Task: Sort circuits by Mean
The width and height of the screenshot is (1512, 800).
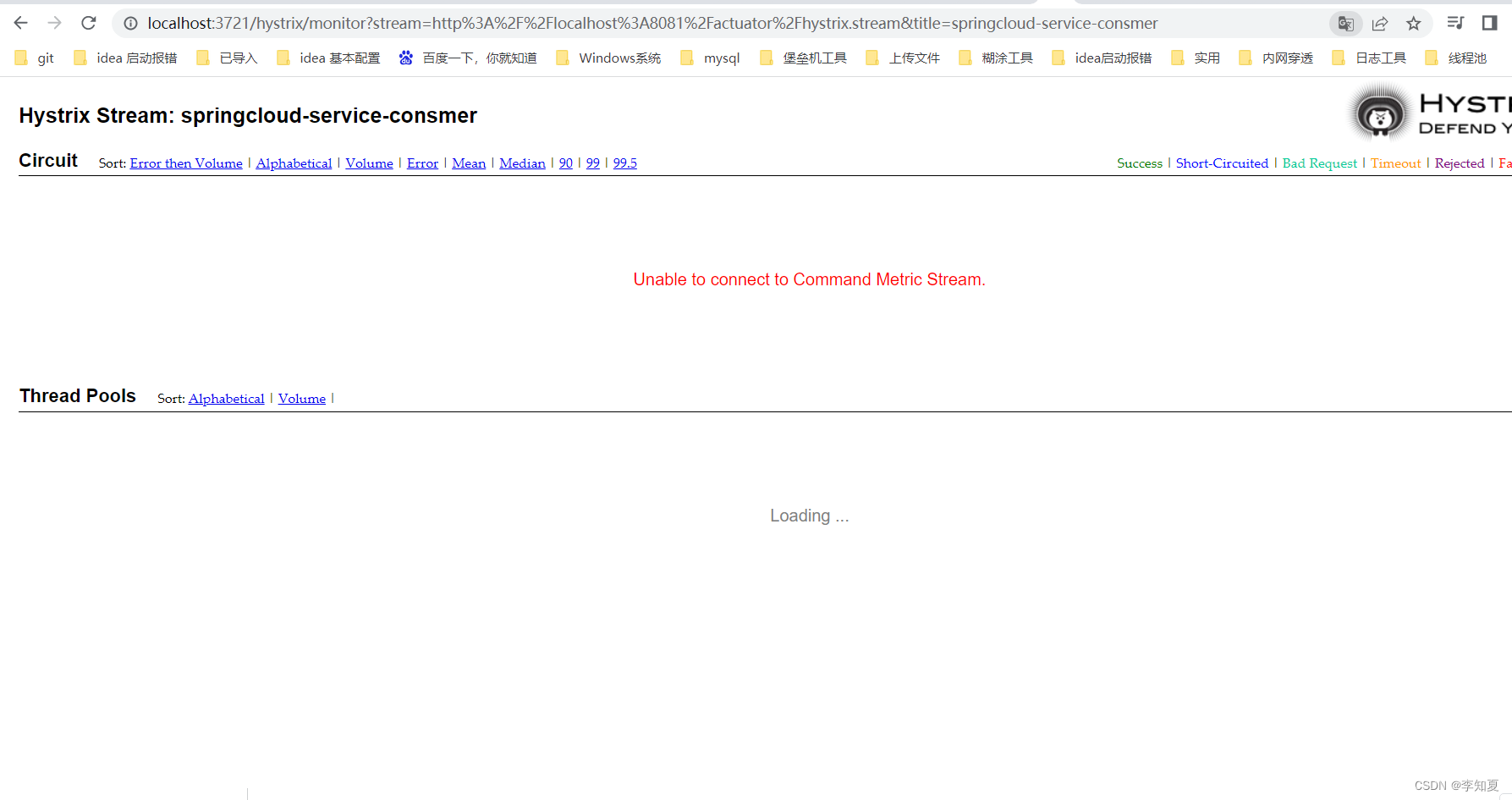Action: (469, 163)
